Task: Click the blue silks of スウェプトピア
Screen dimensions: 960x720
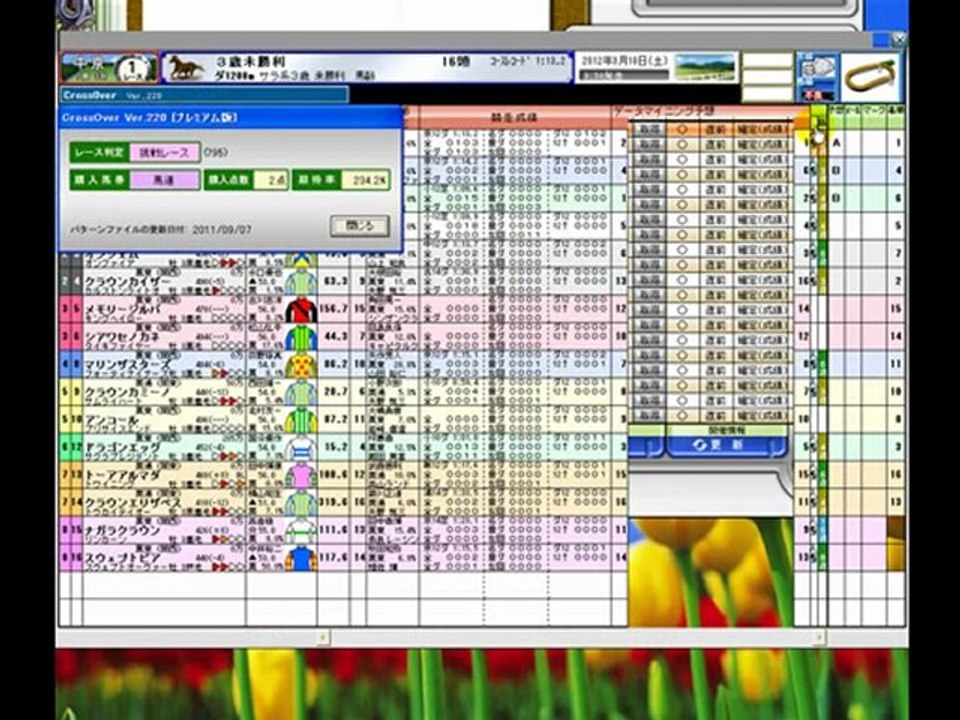Action: click(x=301, y=558)
